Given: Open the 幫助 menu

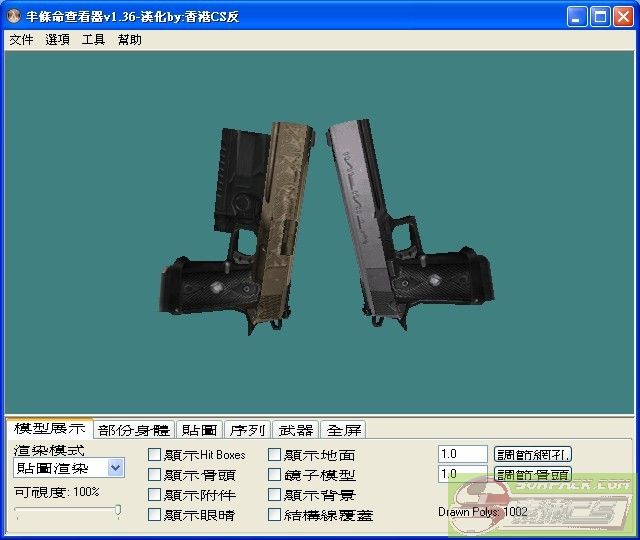Looking at the screenshot, I should click(x=129, y=40).
